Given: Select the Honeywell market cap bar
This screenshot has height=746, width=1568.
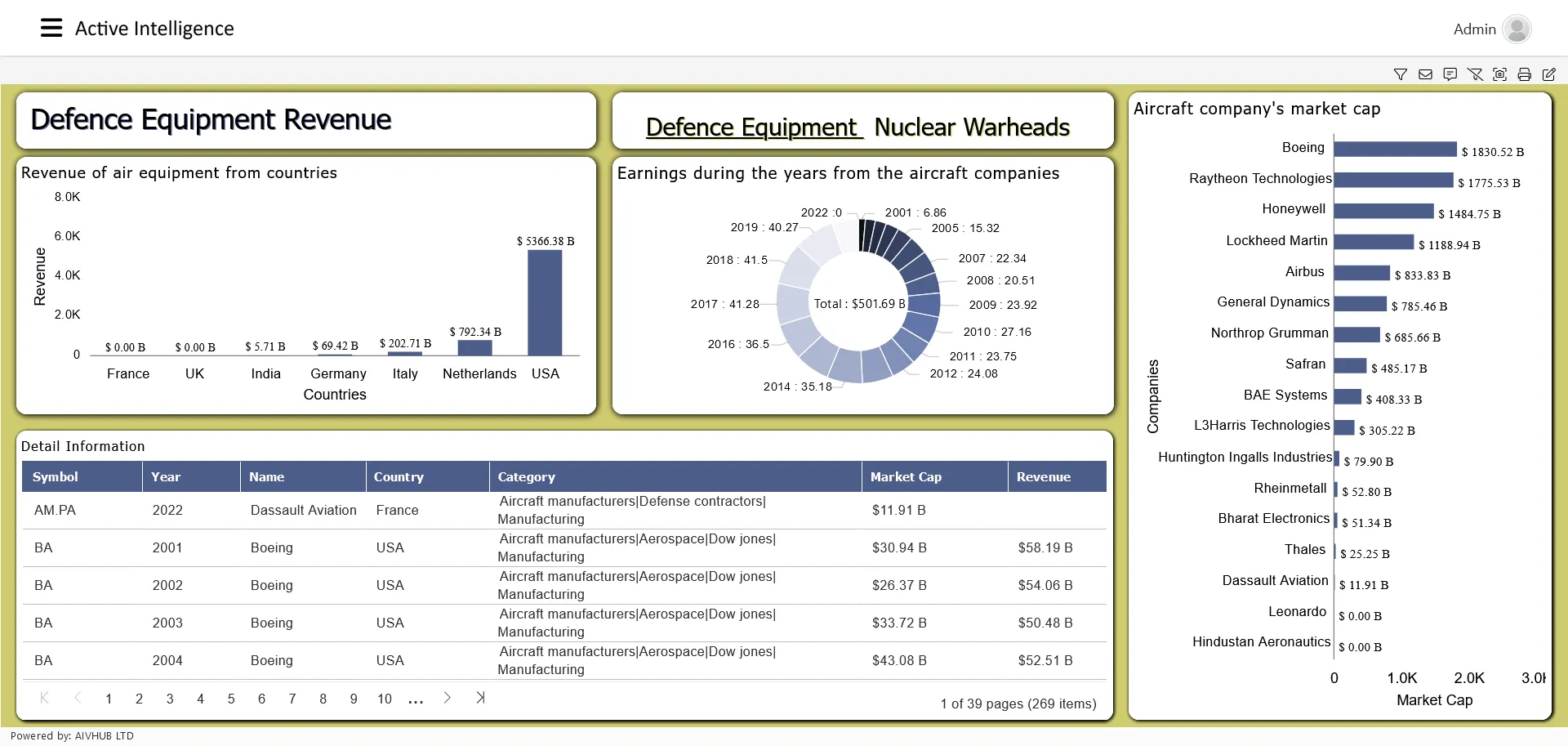Looking at the screenshot, I should click(x=1383, y=211).
